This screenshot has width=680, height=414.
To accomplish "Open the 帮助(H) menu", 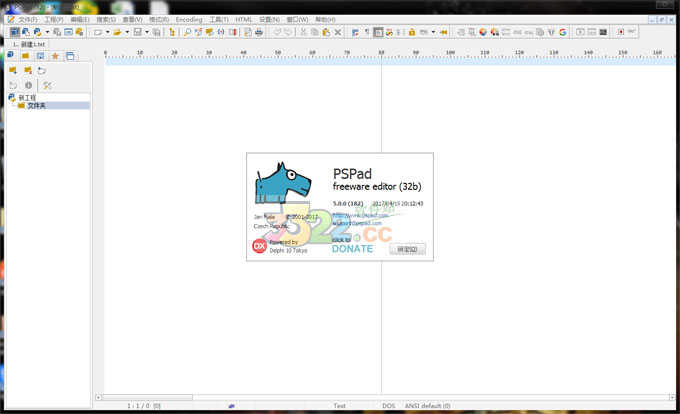I will click(325, 20).
